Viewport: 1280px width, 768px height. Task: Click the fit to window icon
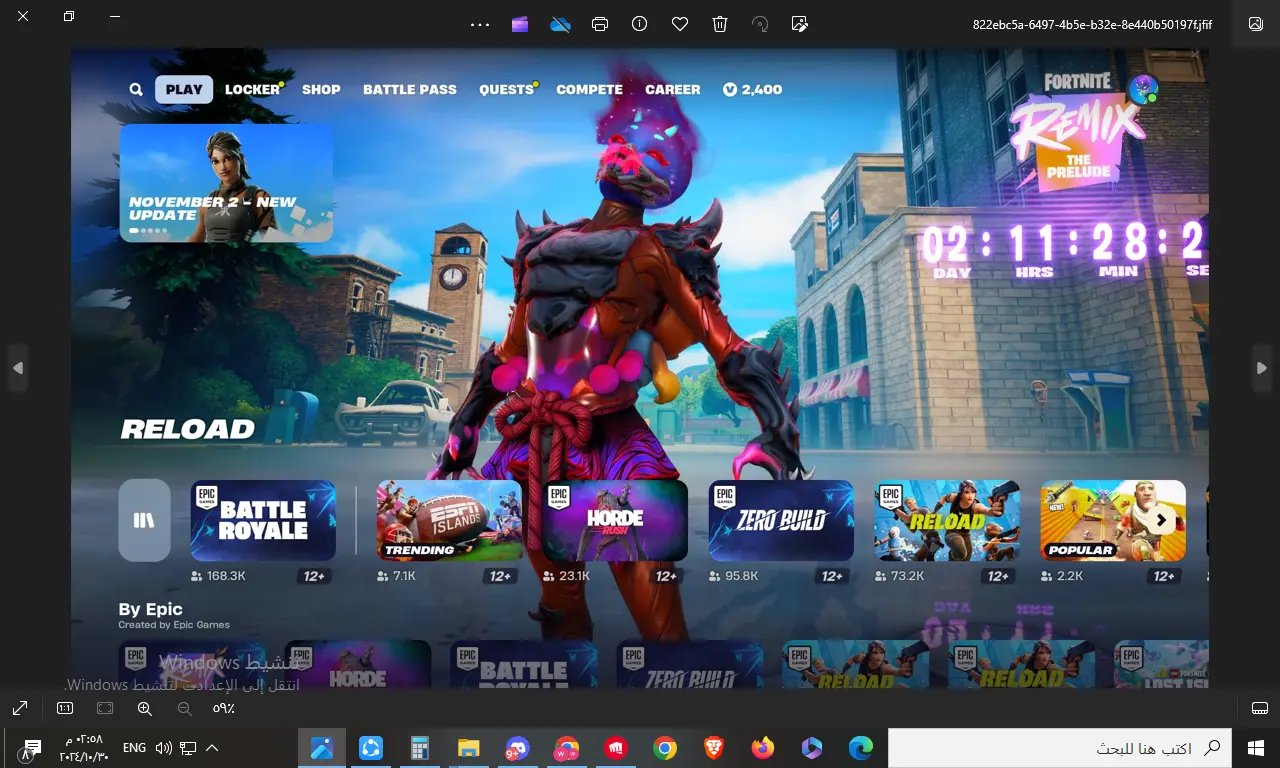pos(105,708)
